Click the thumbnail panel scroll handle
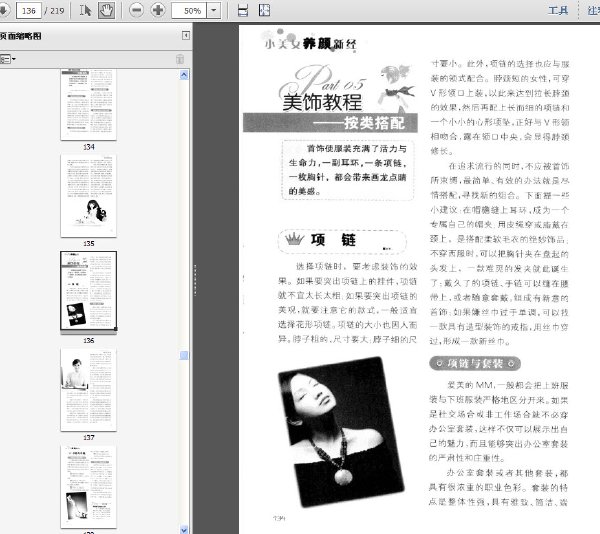The image size is (600, 534). [x=184, y=355]
